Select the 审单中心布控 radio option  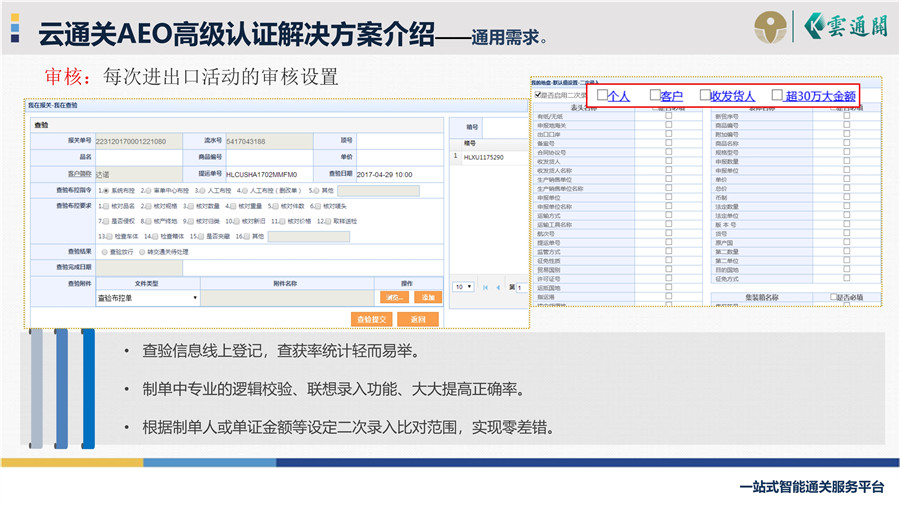click(x=149, y=190)
